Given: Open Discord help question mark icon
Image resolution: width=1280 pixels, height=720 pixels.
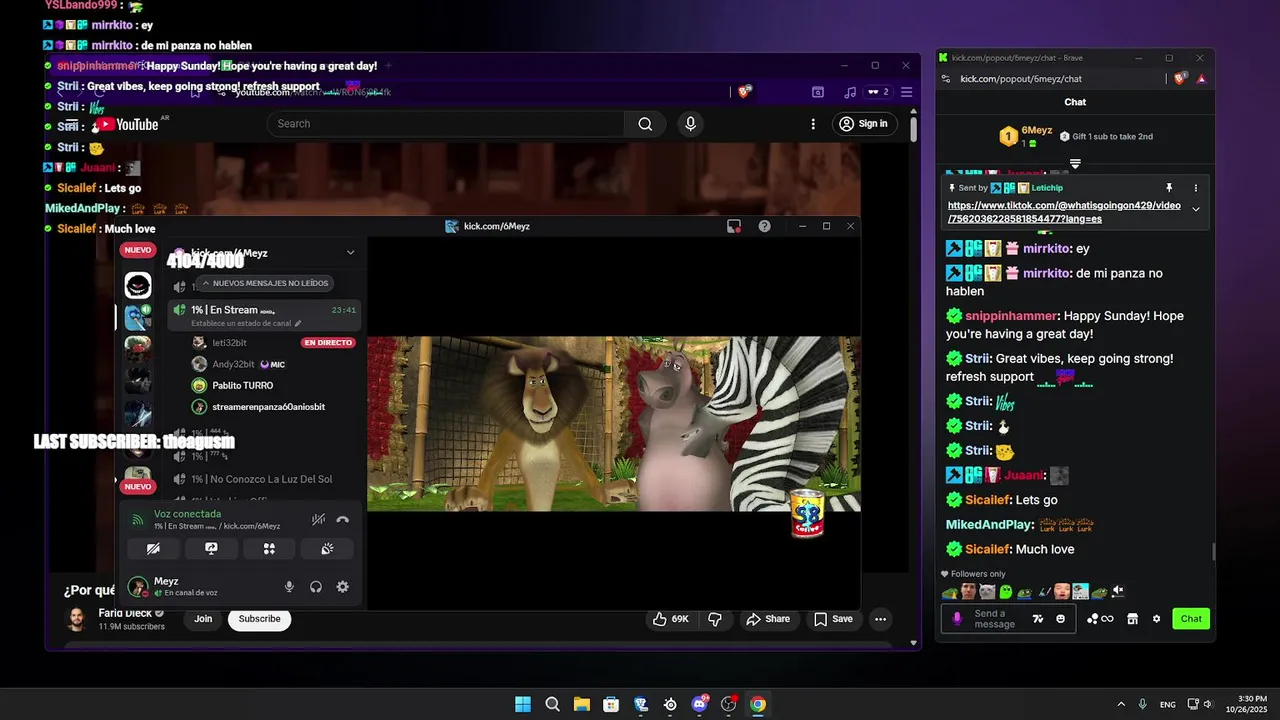Looking at the screenshot, I should tap(765, 226).
